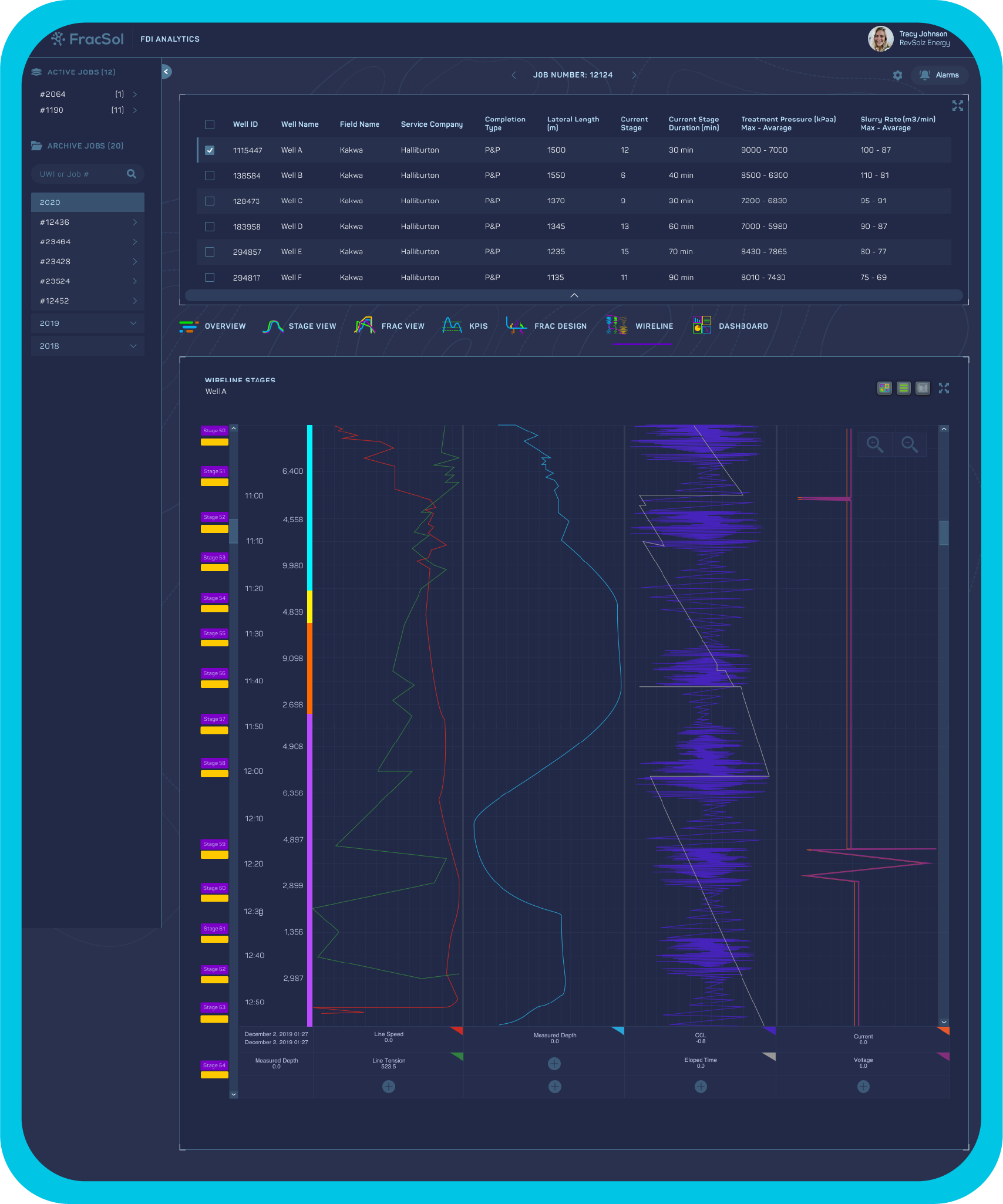The height and width of the screenshot is (1204, 1003).
Task: Go to next job number arrow
Action: tap(634, 75)
